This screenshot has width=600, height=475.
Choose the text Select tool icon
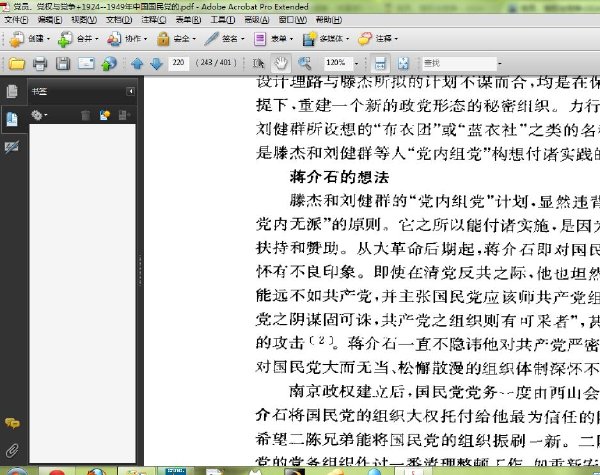(x=258, y=63)
